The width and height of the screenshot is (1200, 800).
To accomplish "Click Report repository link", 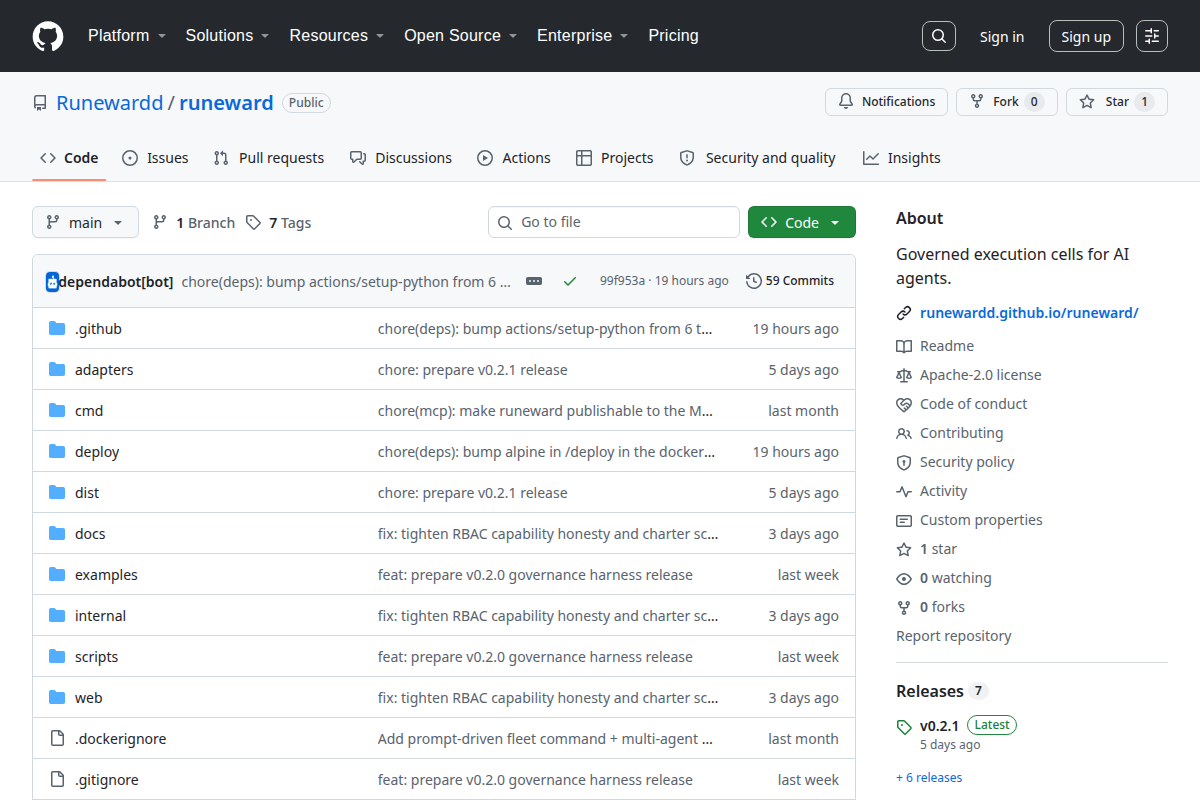I will click(x=954, y=636).
